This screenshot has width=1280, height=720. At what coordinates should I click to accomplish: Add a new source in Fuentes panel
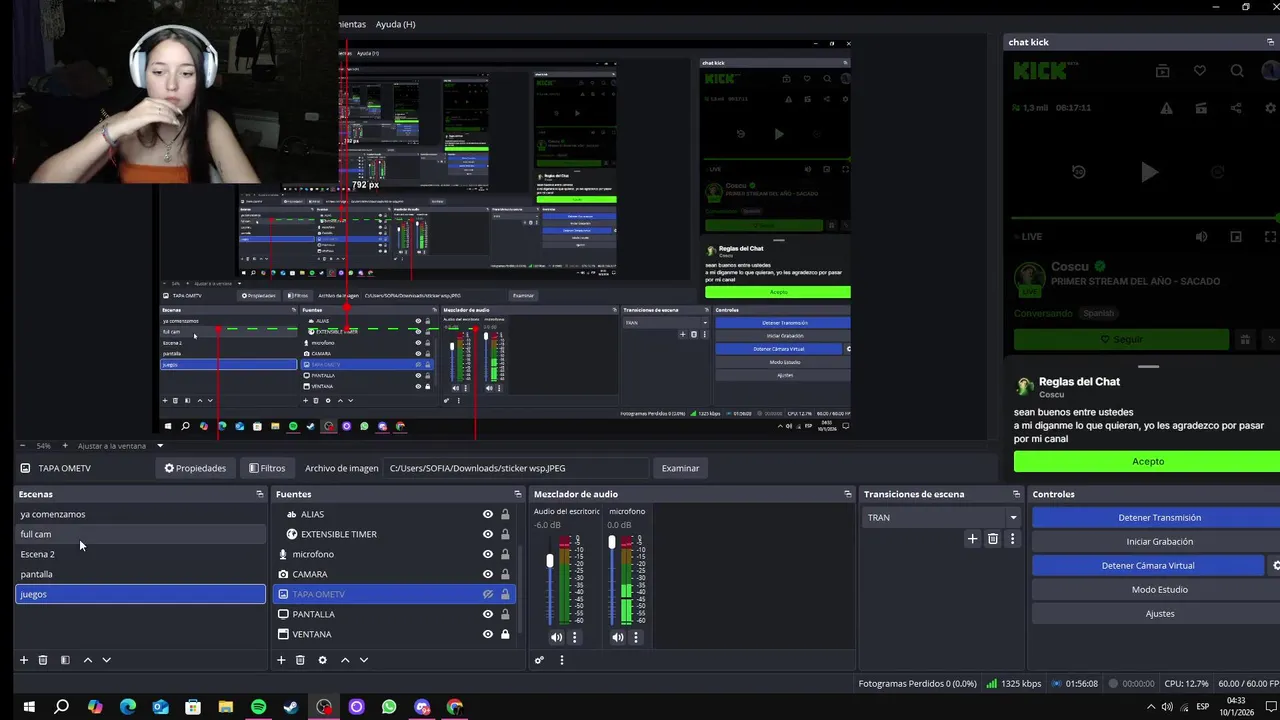[x=281, y=660]
